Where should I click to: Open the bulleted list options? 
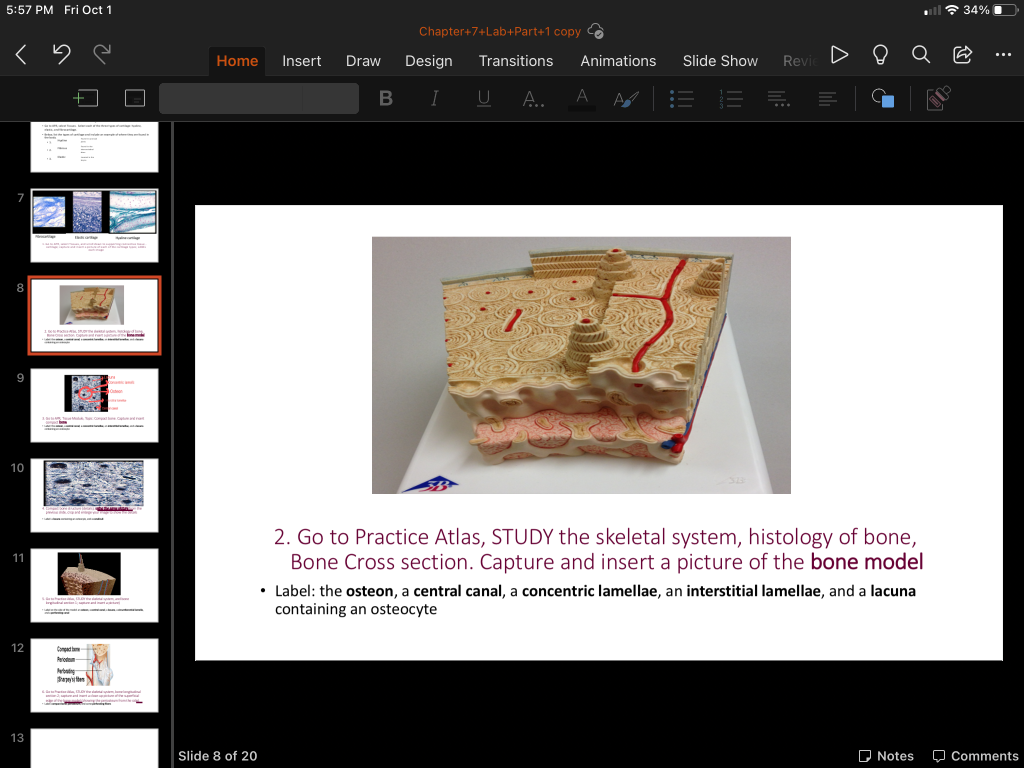click(x=680, y=98)
